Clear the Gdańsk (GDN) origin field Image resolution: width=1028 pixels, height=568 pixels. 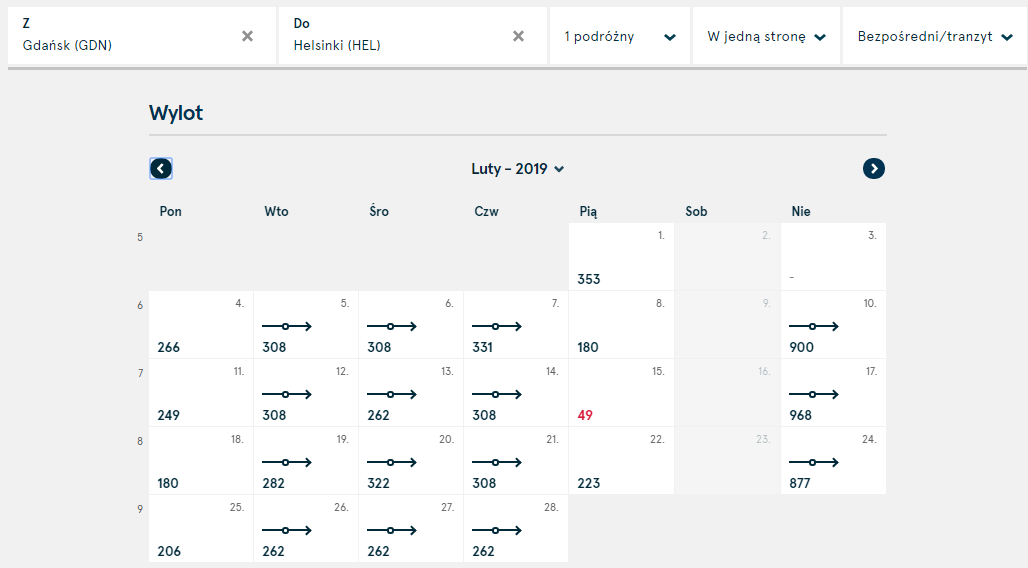(247, 36)
